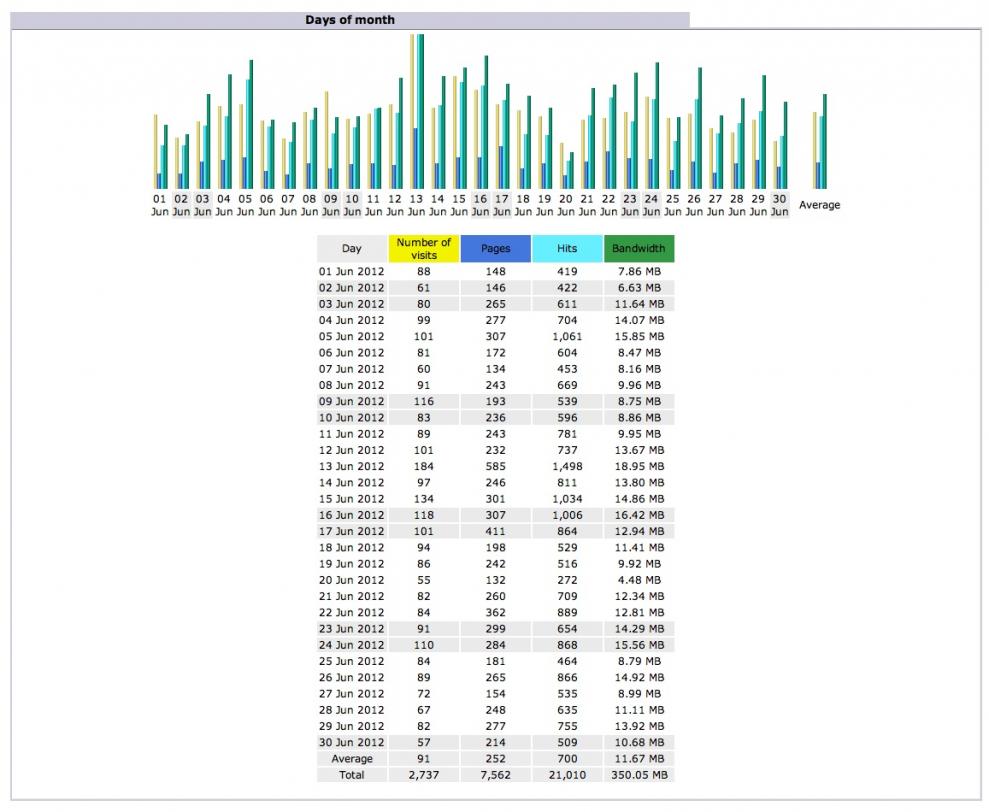Click bandwidth value 15.56 MB
The height and width of the screenshot is (812, 989).
tap(639, 645)
